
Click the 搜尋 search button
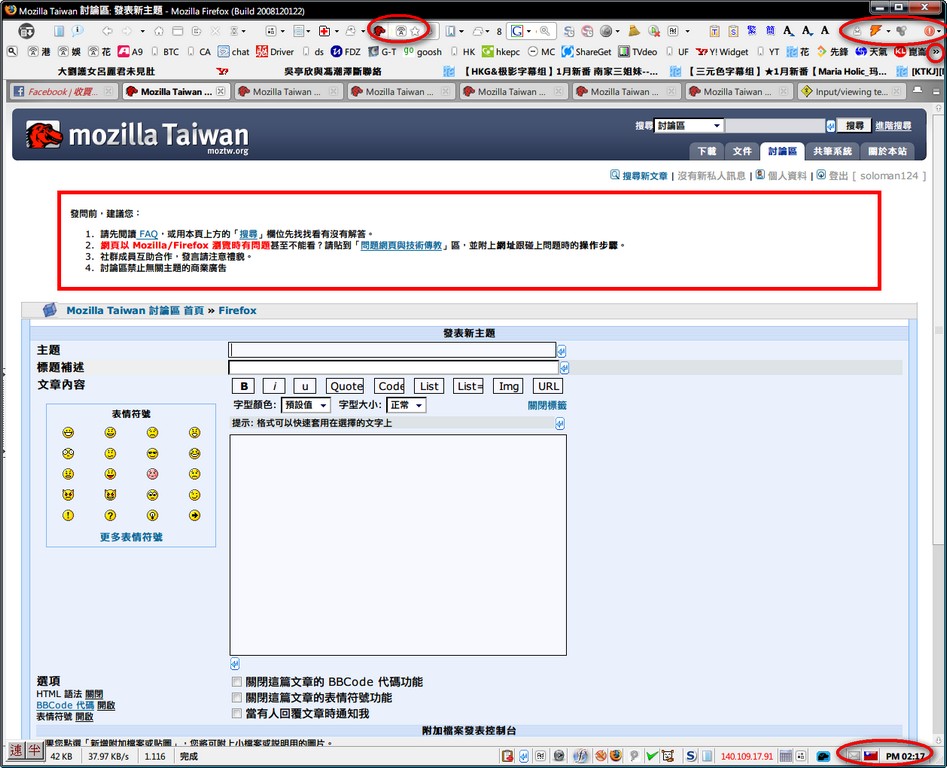(855, 126)
